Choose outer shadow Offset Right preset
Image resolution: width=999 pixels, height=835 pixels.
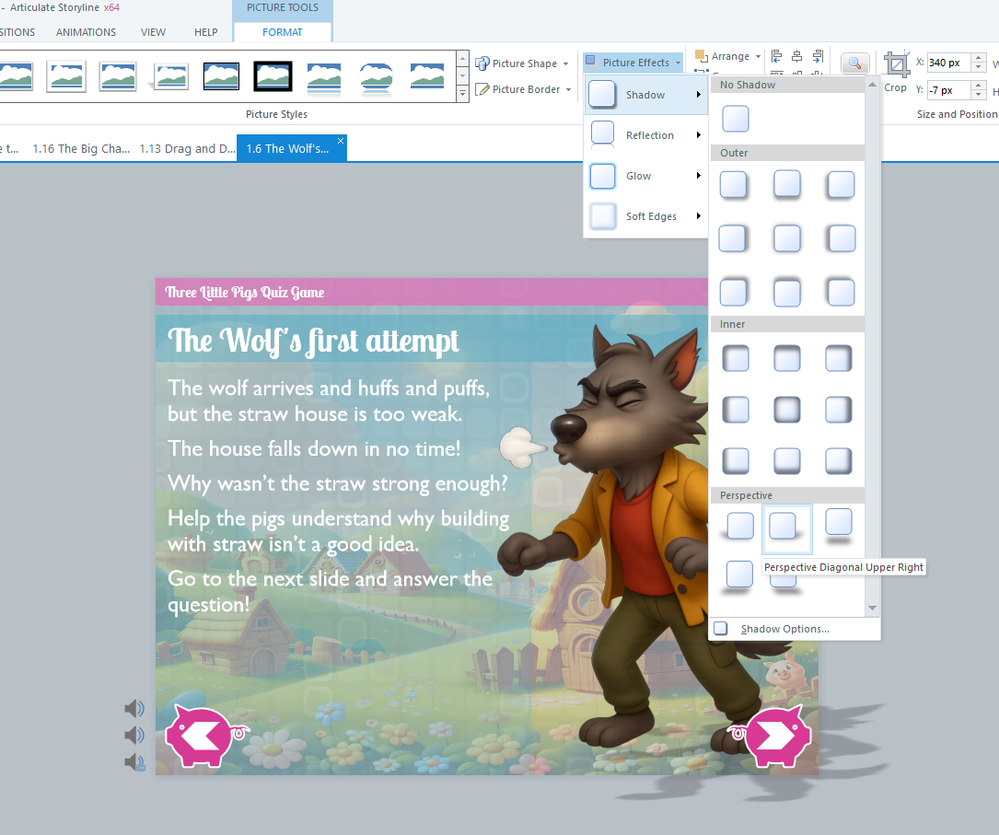point(733,239)
